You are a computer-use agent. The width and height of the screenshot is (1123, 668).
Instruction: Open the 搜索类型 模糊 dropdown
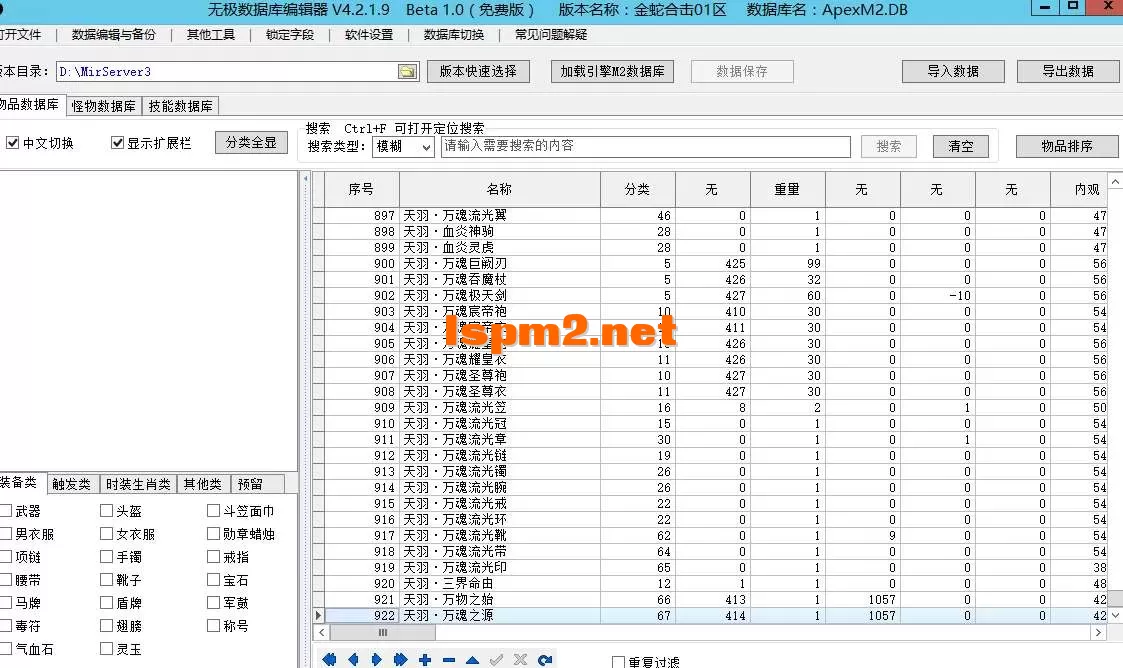pyautogui.click(x=404, y=146)
